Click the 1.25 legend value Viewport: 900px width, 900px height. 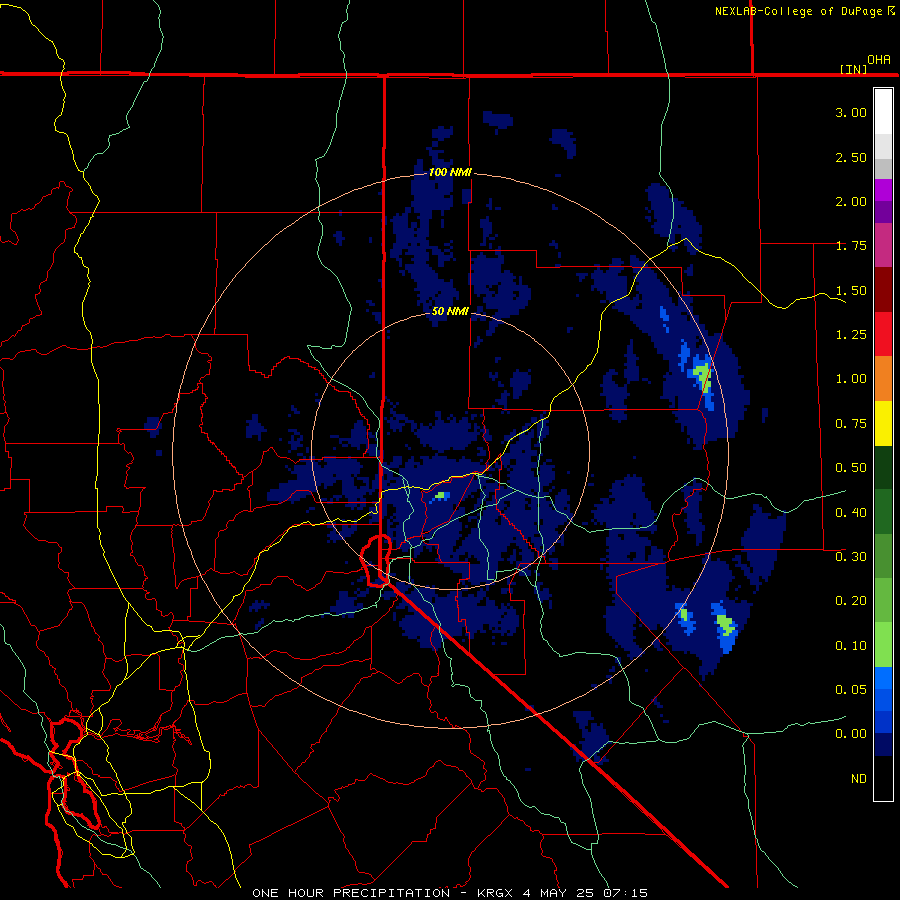(x=851, y=335)
